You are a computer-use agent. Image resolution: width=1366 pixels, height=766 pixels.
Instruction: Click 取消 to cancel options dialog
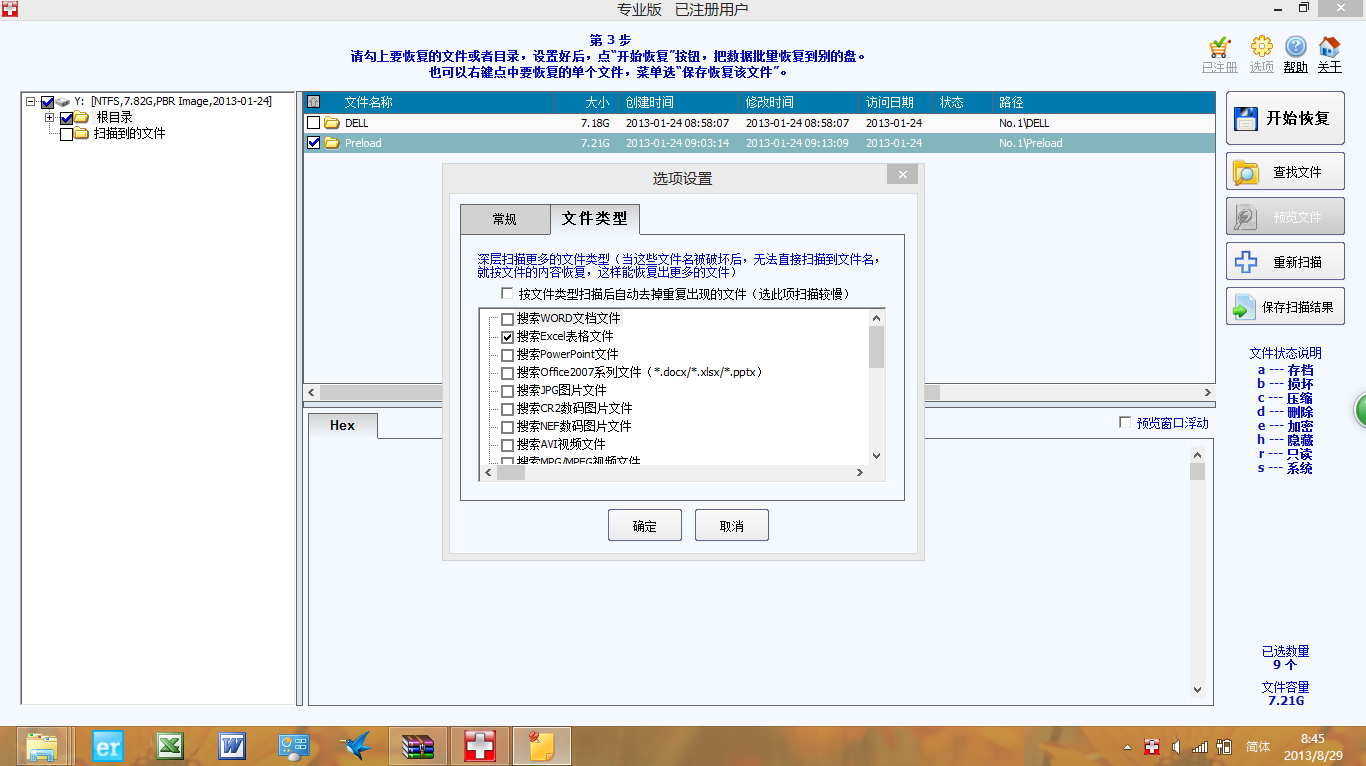coord(731,526)
